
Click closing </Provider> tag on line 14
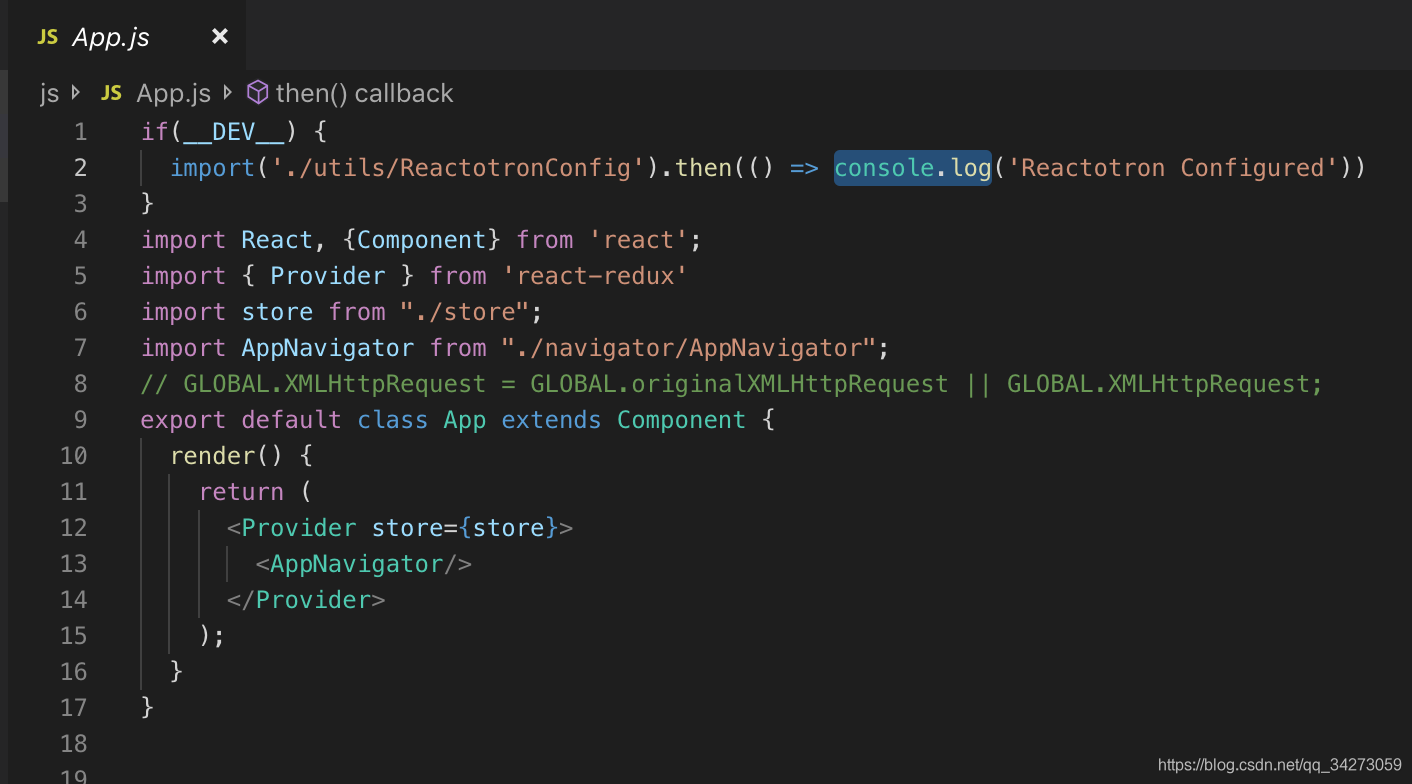pos(306,600)
